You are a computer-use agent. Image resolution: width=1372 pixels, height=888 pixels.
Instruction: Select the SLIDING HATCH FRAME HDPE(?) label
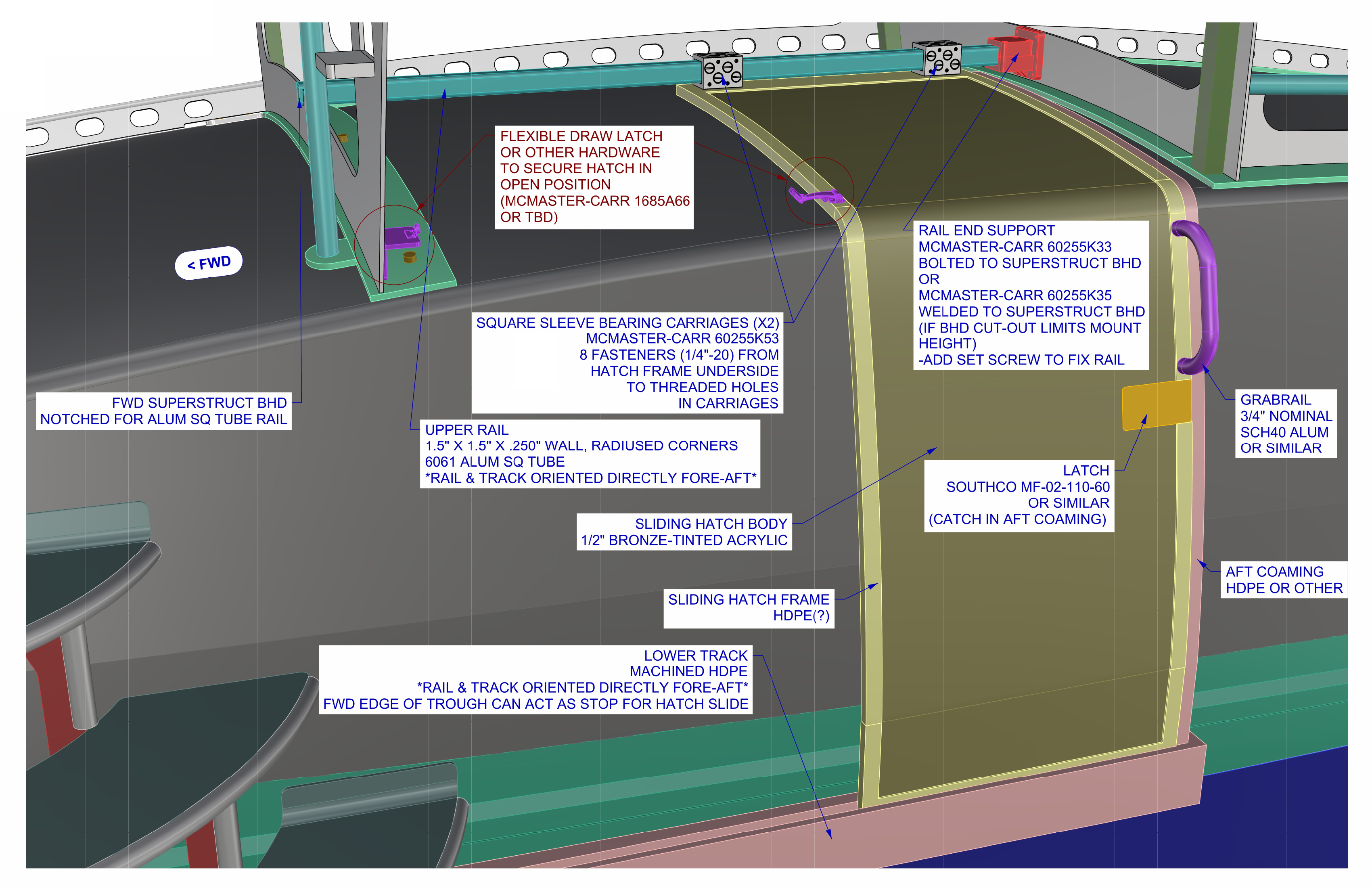click(x=749, y=608)
